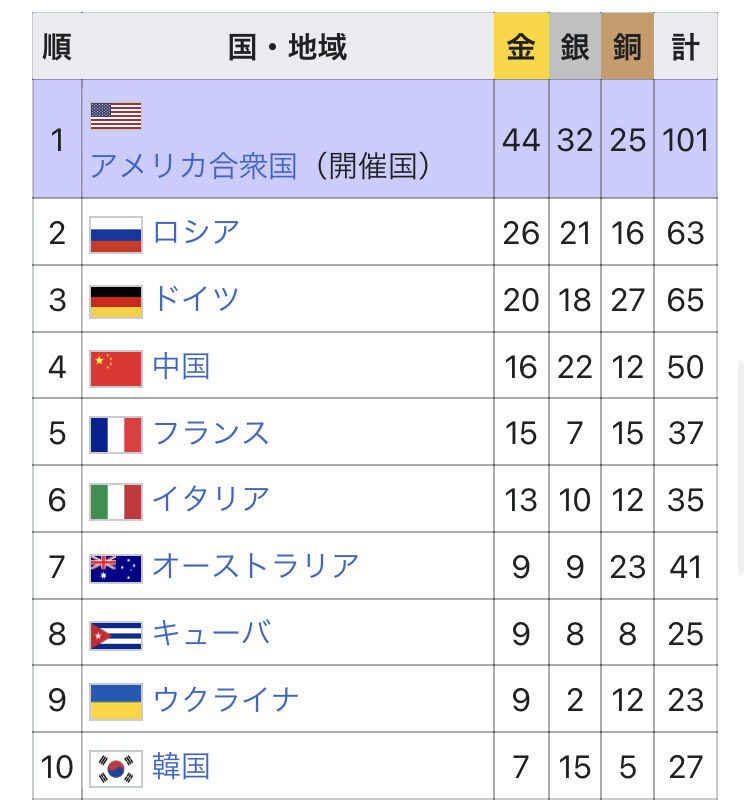Click the France flag icon
The width and height of the screenshot is (750, 810).
tap(116, 434)
